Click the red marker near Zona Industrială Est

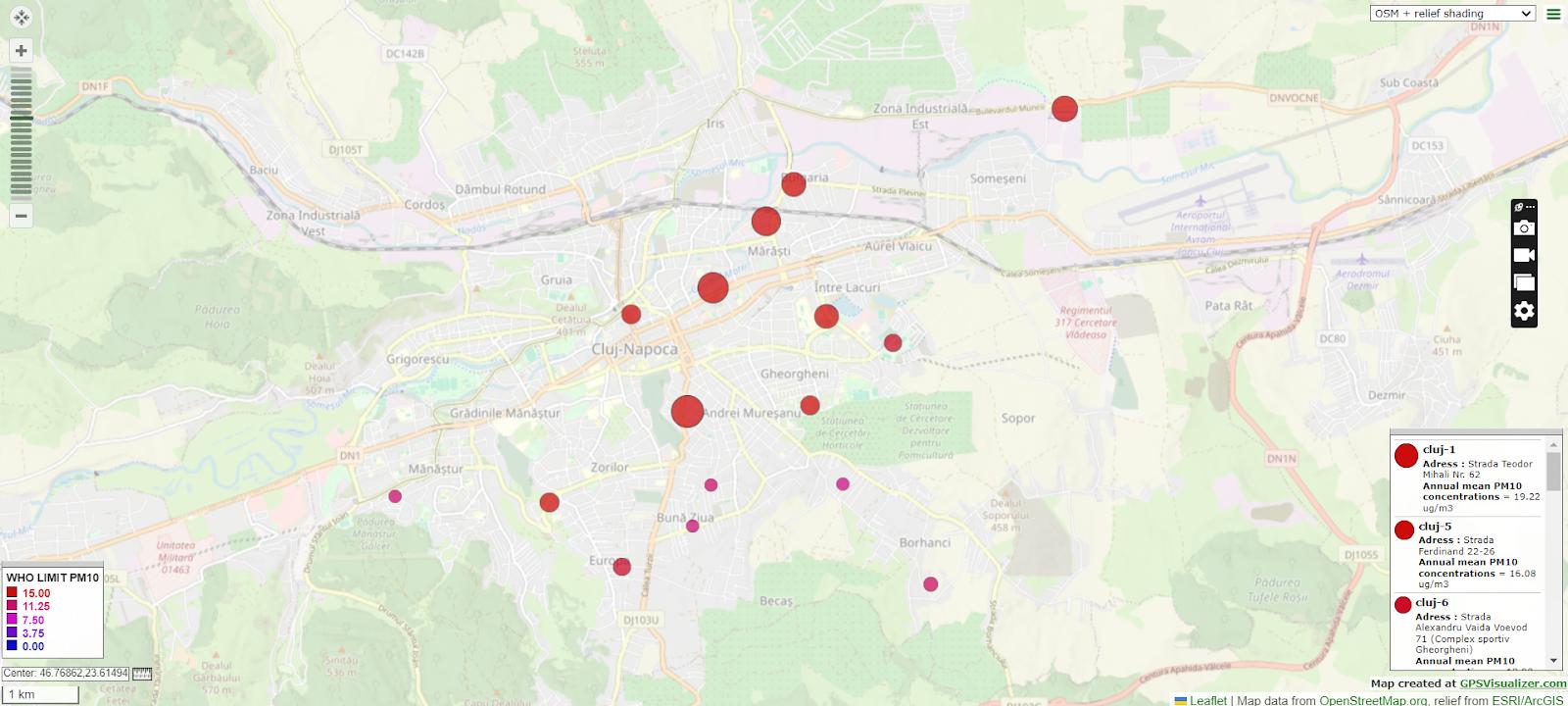pyautogui.click(x=1064, y=109)
